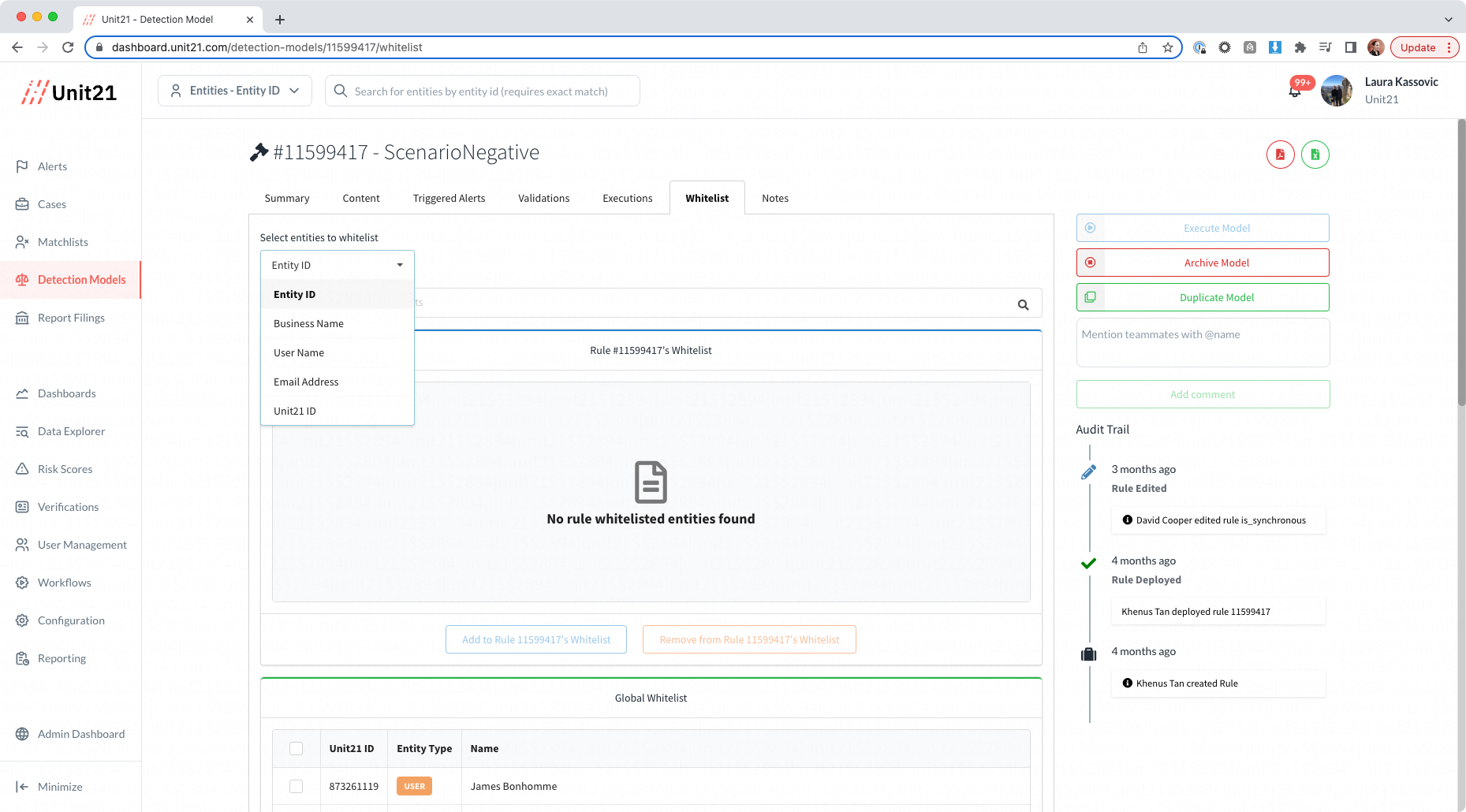Viewport: 1466px width, 812px height.
Task: Click 'Khenus Tan created Rule' entry
Action: pyautogui.click(x=1218, y=683)
